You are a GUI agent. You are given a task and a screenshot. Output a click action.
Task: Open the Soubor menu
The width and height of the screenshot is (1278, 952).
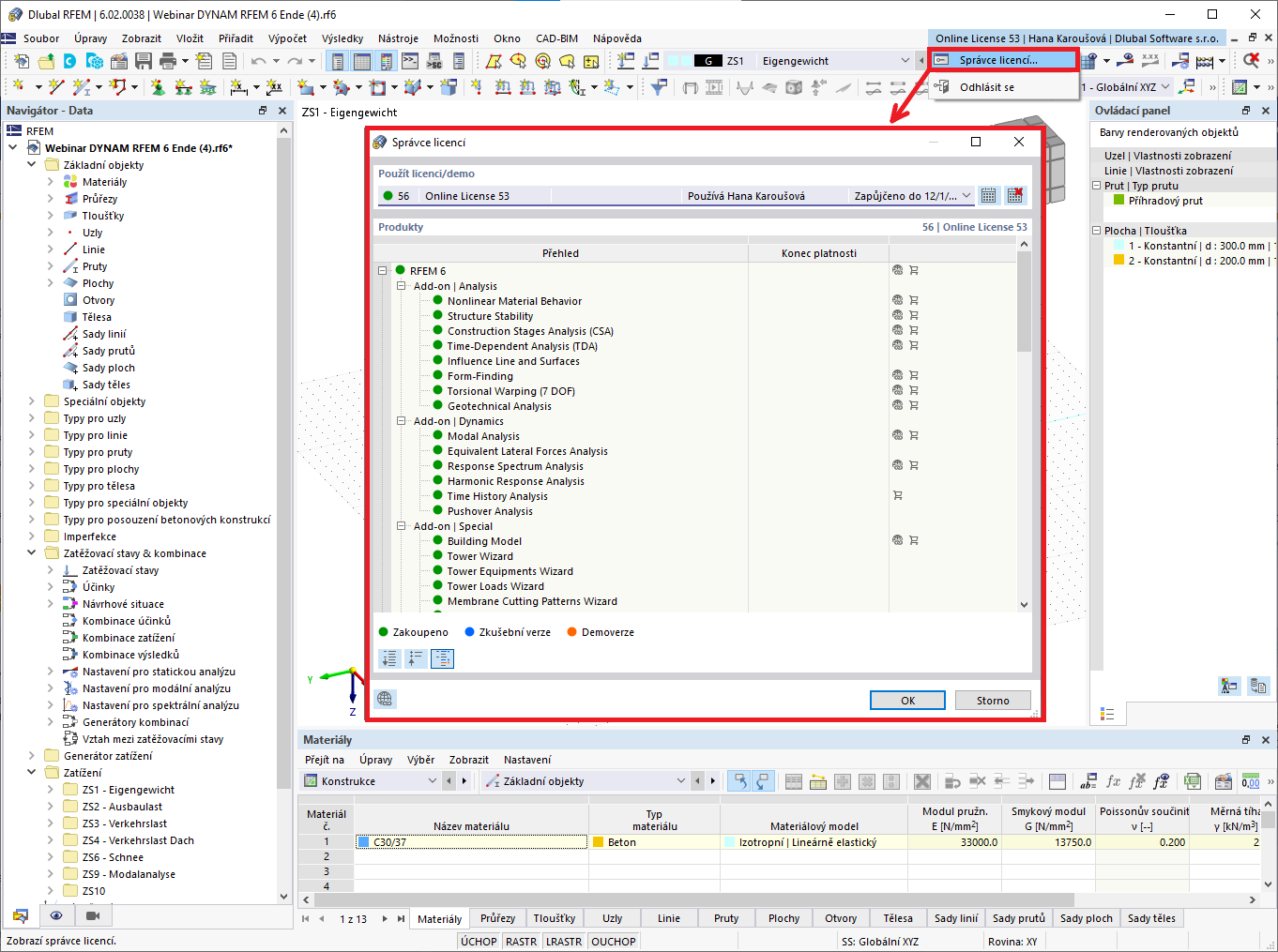tap(41, 38)
